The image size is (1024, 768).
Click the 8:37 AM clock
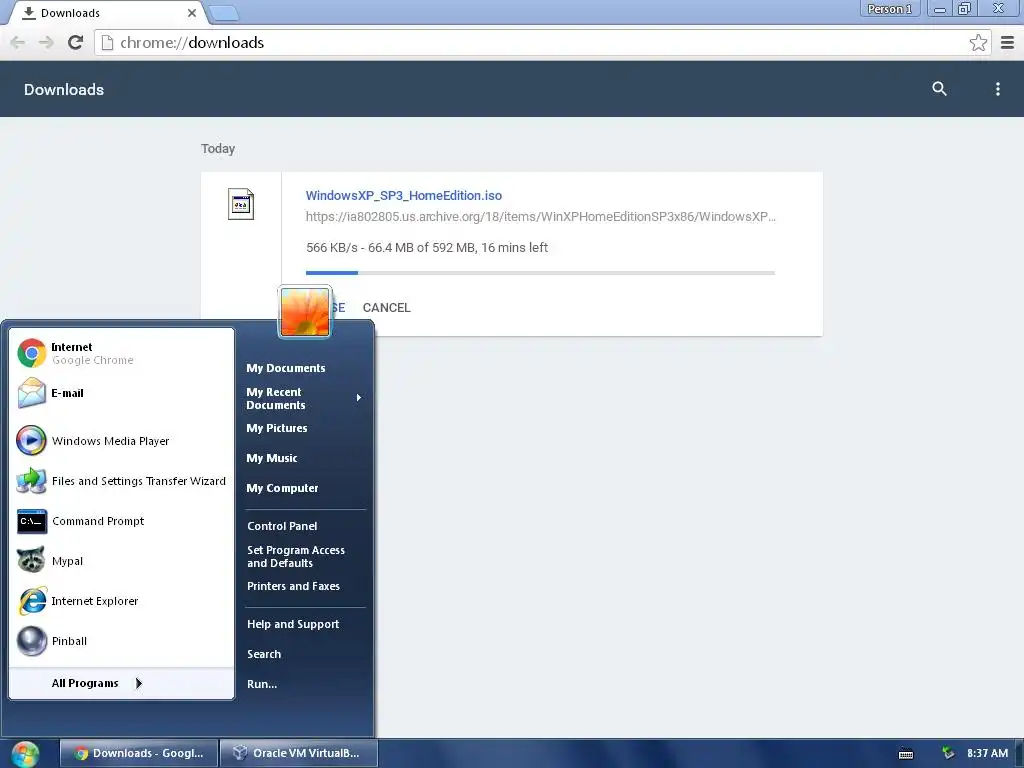coord(987,754)
